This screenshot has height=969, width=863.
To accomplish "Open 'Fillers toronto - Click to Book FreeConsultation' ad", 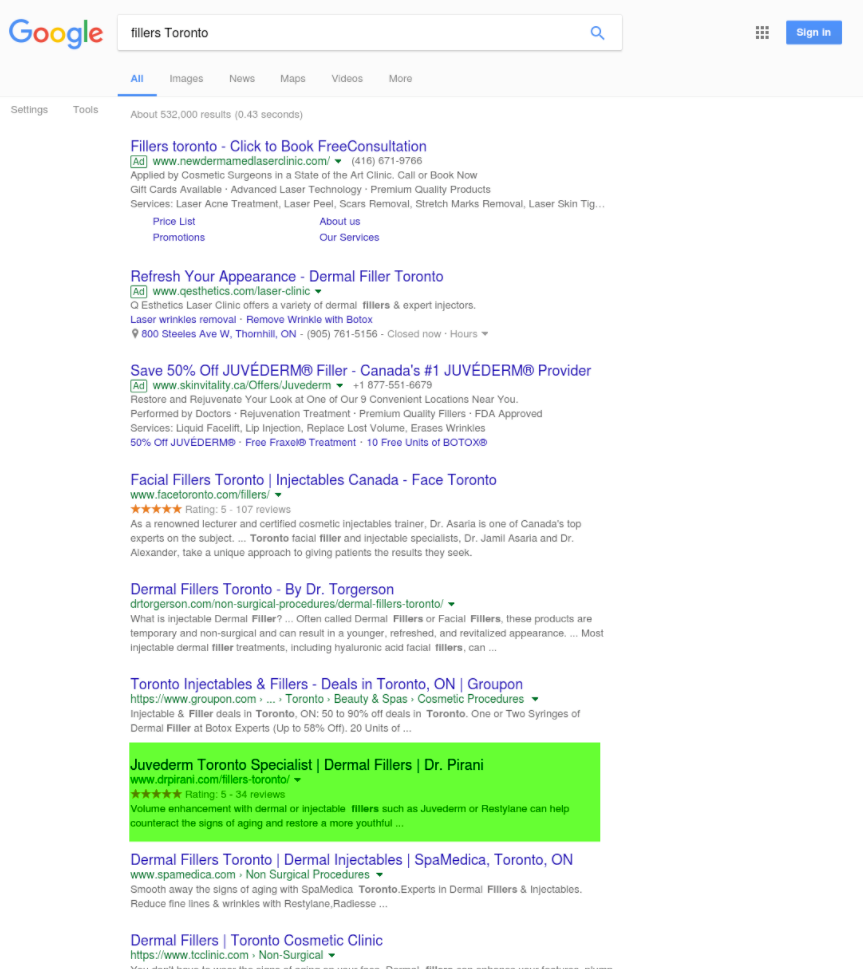I will (x=278, y=146).
